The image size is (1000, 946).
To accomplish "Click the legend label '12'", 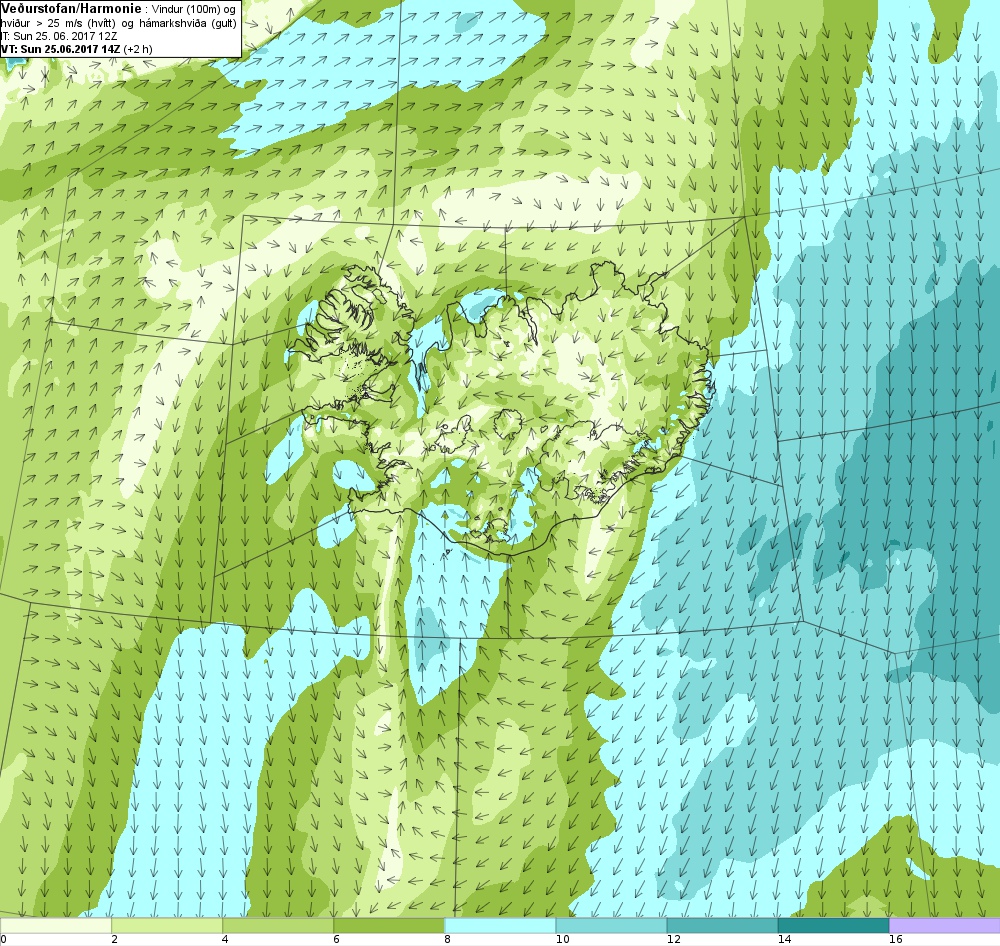I will (x=673, y=939).
